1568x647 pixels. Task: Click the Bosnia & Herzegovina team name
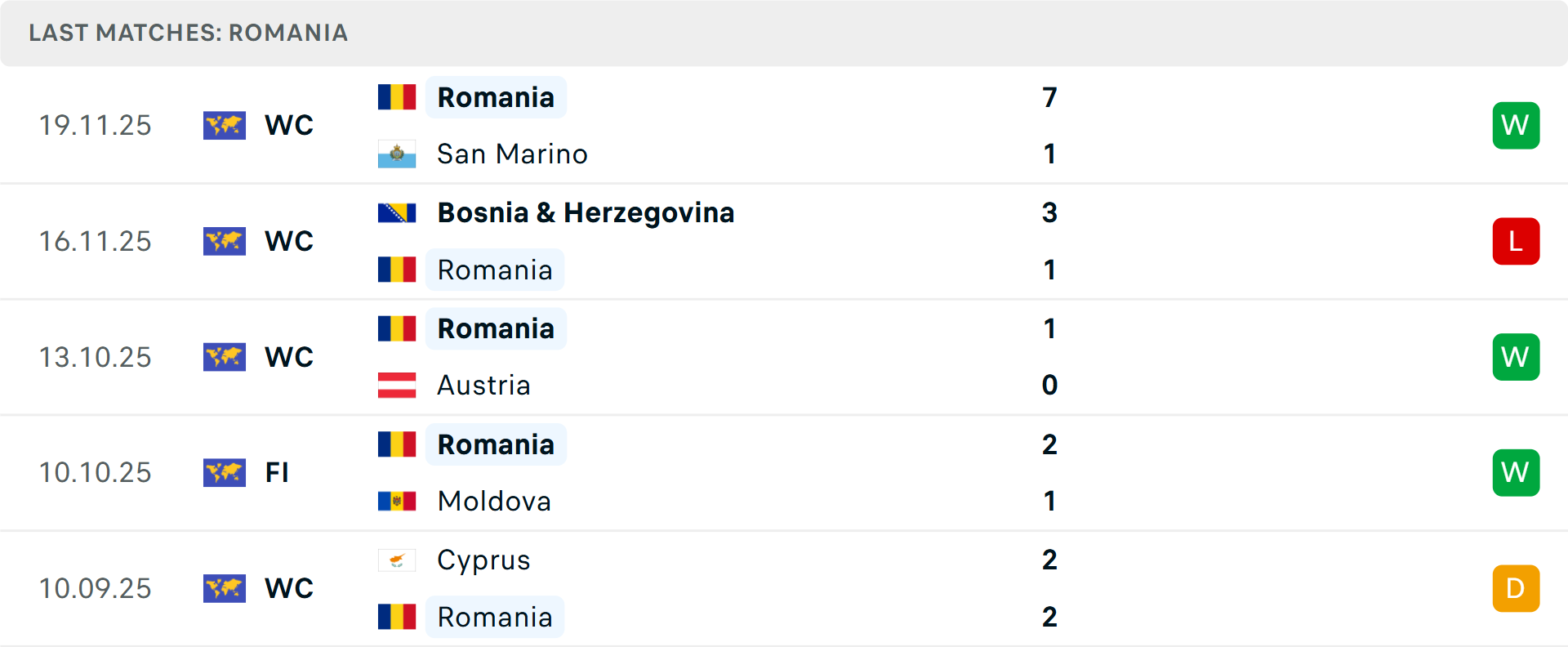click(x=586, y=212)
